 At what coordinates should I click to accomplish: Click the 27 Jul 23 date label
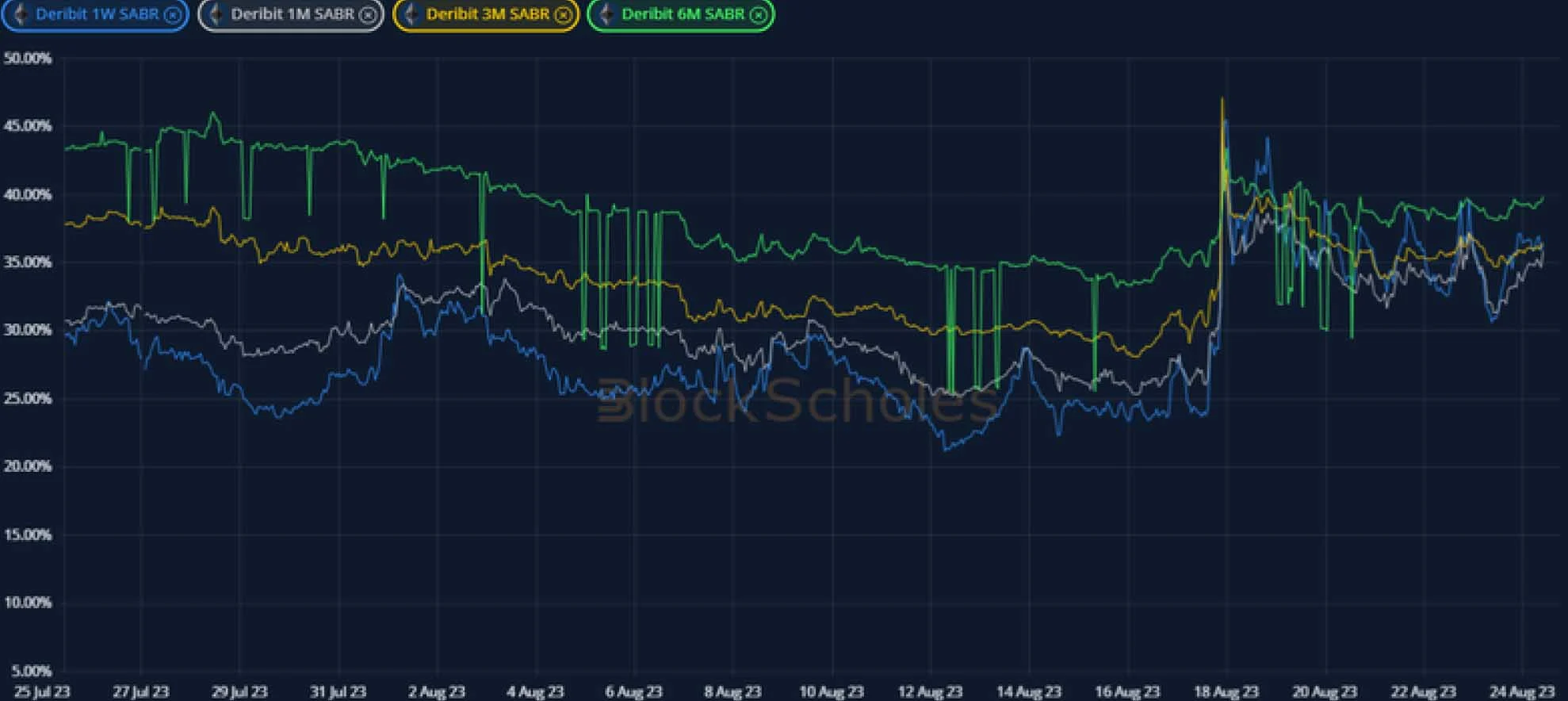(x=141, y=691)
